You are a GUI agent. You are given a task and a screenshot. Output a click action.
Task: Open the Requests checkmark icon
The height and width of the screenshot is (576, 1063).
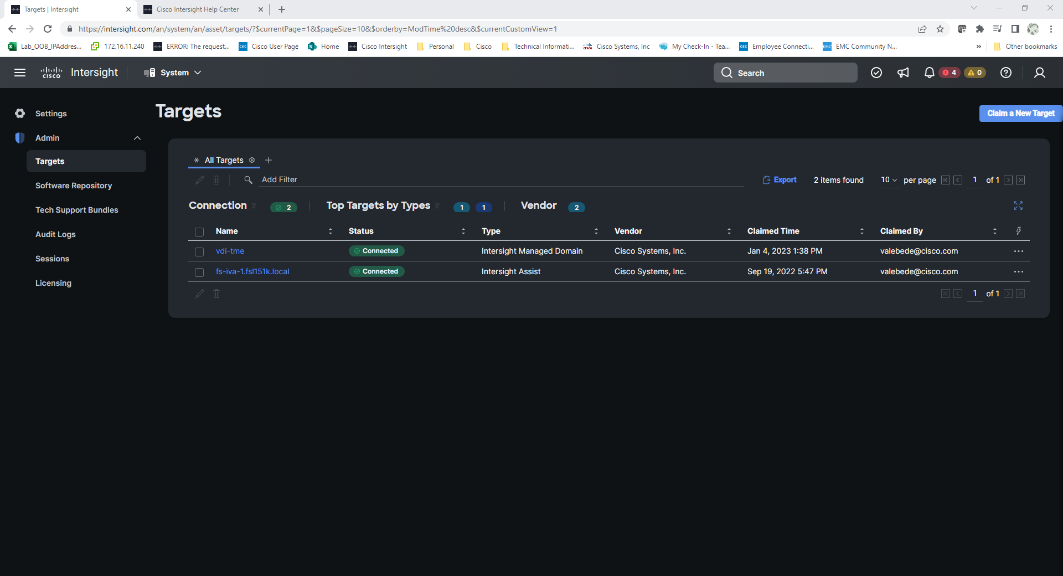[876, 73]
